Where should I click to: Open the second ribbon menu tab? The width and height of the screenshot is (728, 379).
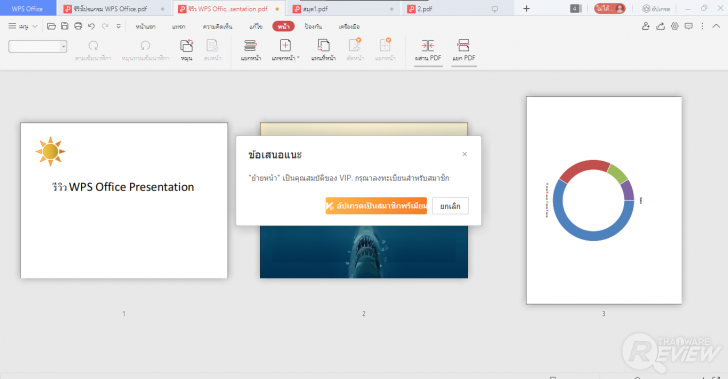[178, 26]
